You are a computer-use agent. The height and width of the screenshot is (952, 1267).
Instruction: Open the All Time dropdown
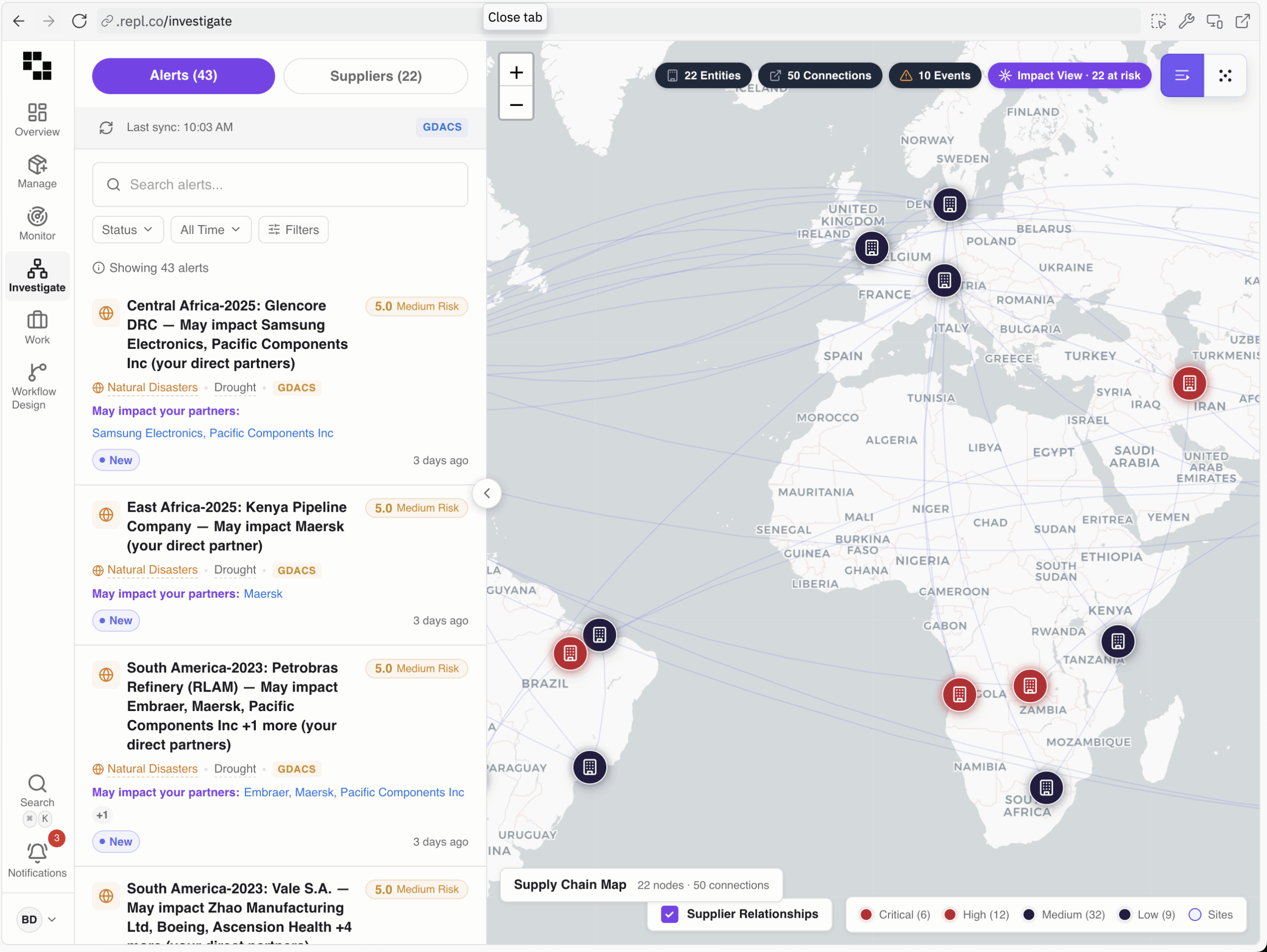210,230
